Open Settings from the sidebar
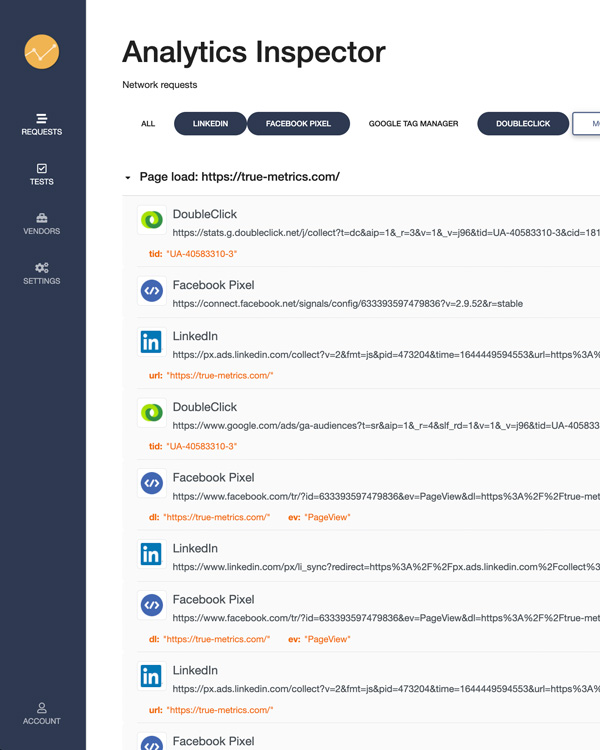Viewport: 600px width, 750px height. 42,274
